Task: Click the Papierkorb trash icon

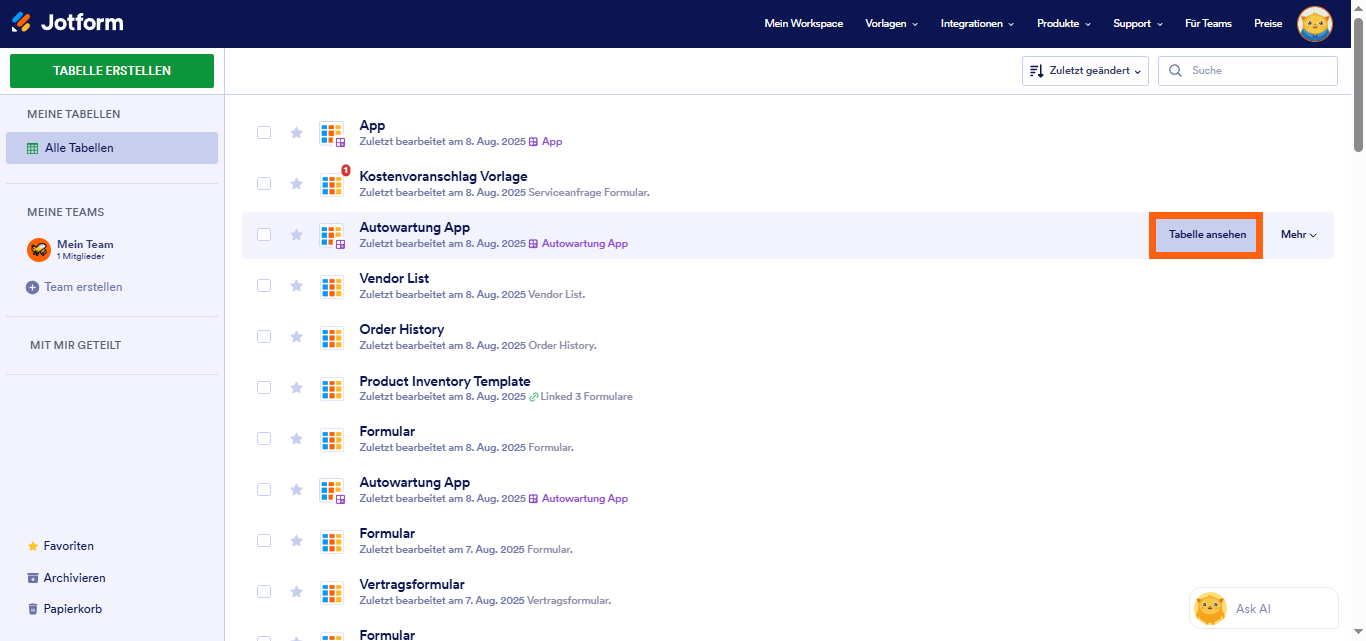Action: click(33, 609)
